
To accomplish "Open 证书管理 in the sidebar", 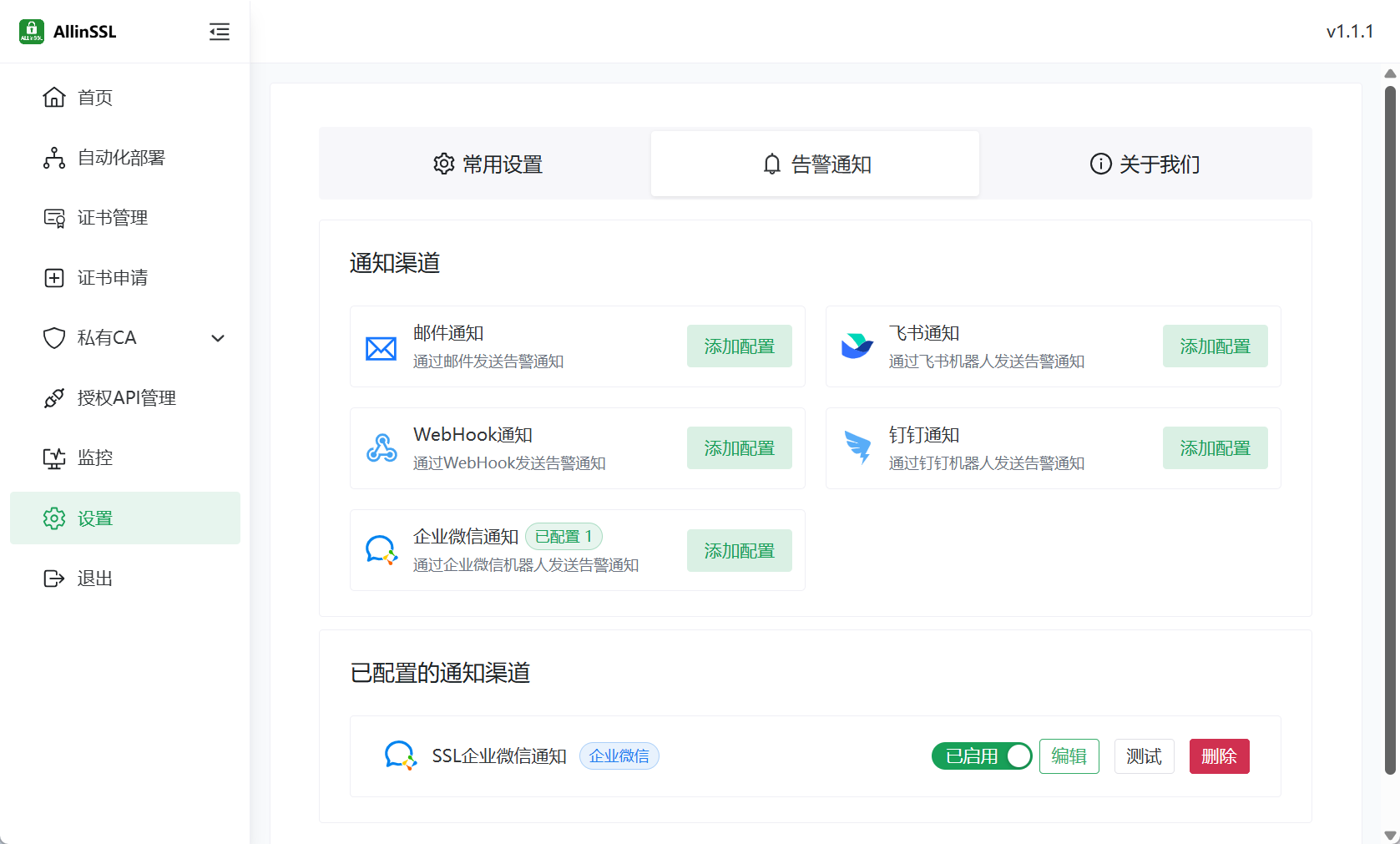I will tap(112, 218).
